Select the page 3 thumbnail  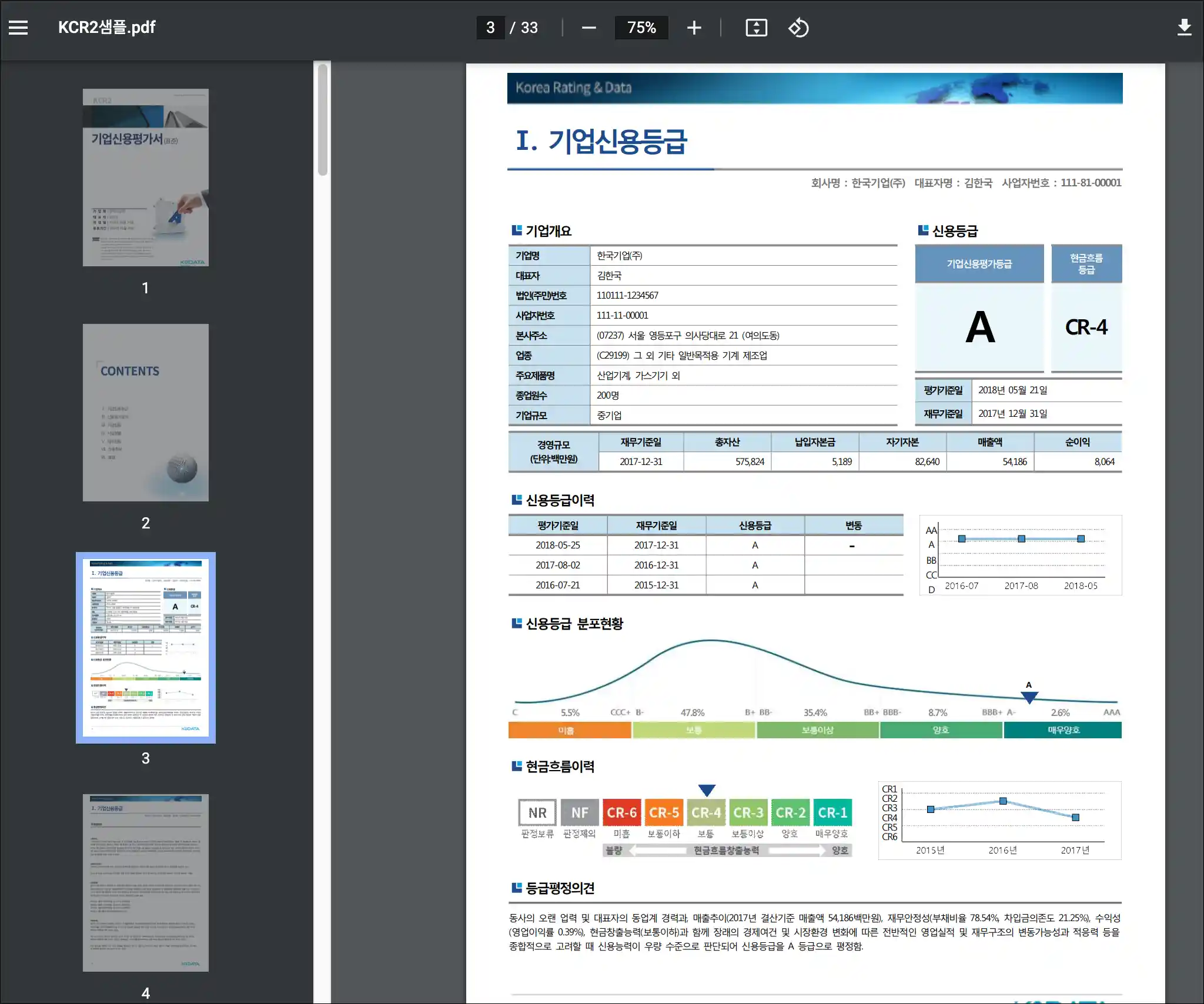pyautogui.click(x=146, y=648)
